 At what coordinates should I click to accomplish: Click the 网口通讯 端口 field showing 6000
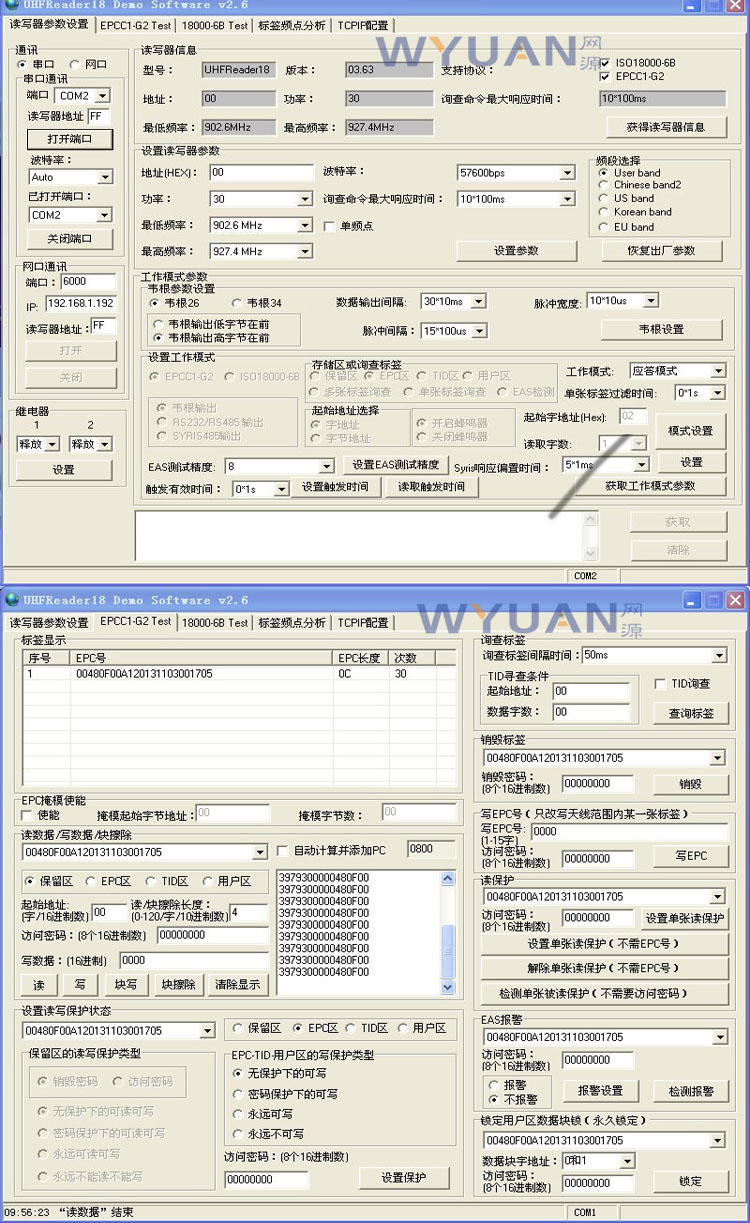[88, 282]
